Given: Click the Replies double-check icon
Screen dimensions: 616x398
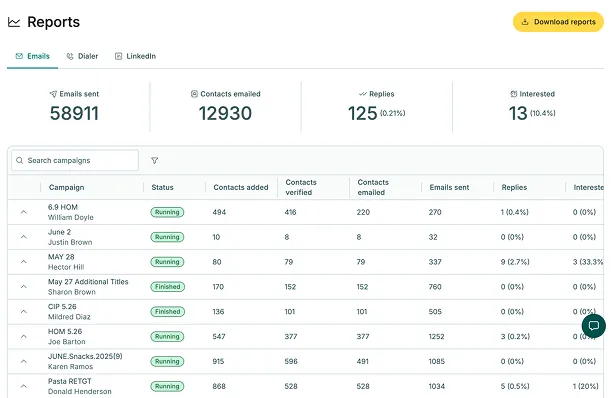Looking at the screenshot, I should coord(363,94).
